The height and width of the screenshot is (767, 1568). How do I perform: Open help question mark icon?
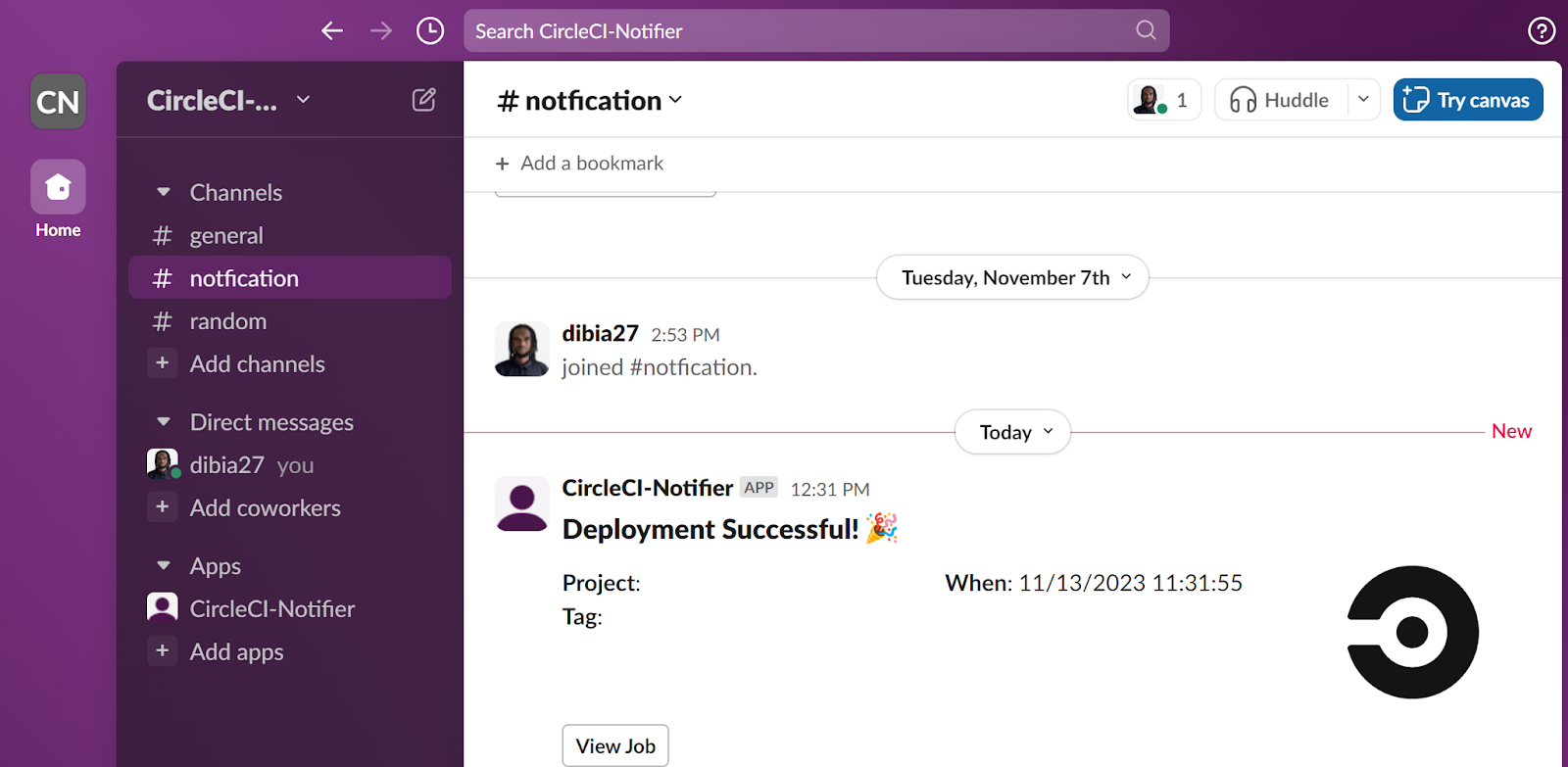1542,31
